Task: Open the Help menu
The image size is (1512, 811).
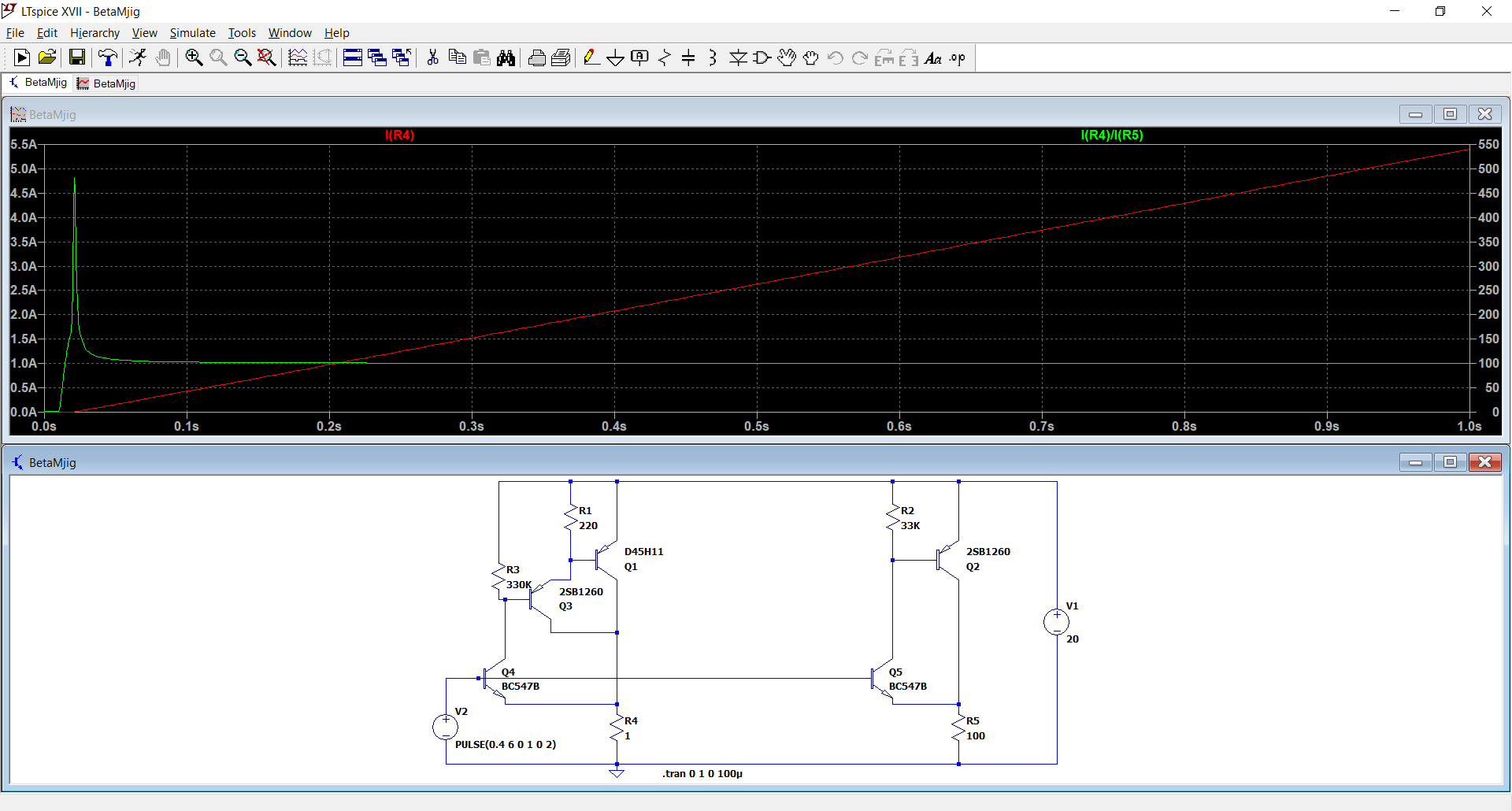Action: pos(336,33)
